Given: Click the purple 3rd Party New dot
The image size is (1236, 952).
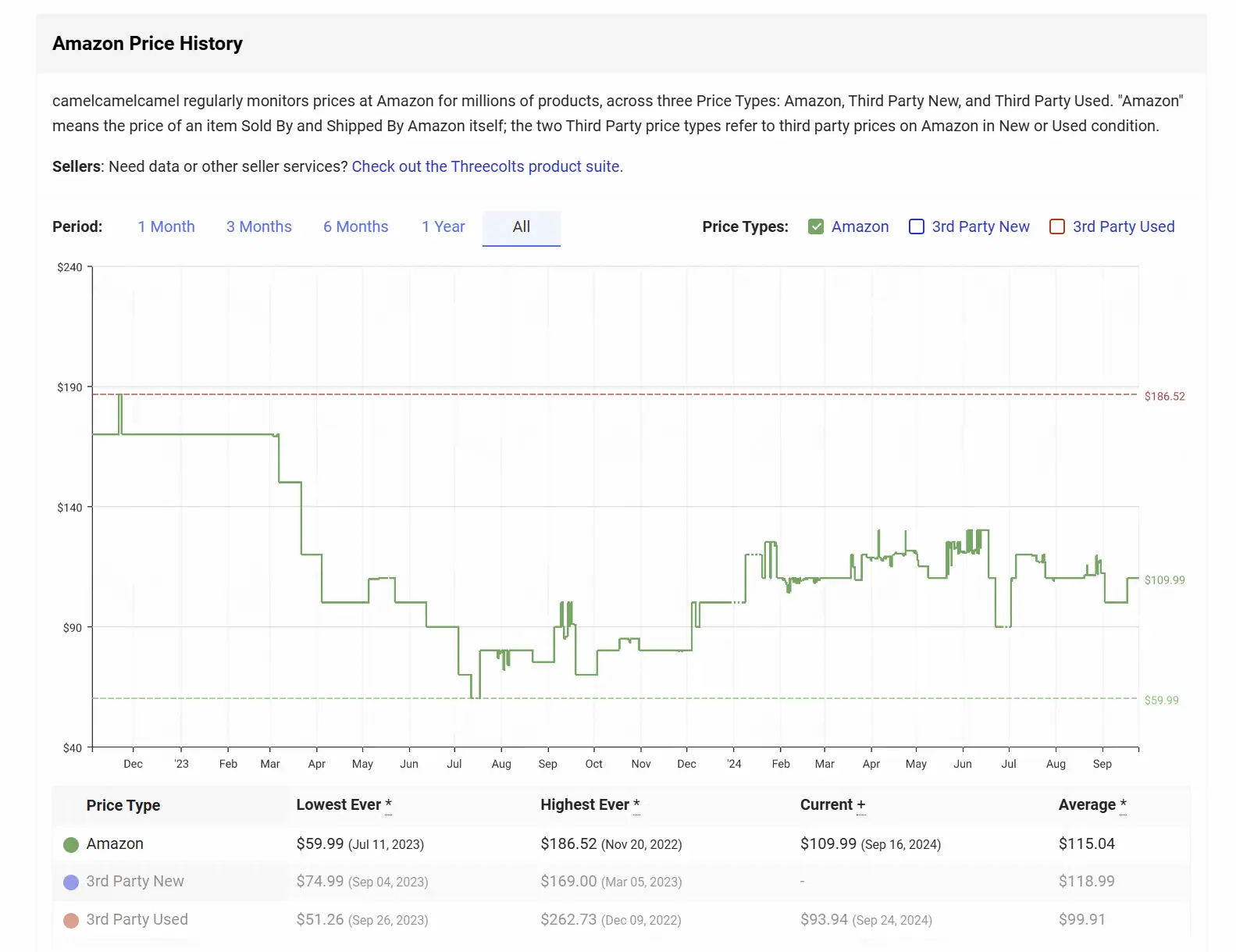Looking at the screenshot, I should tap(70, 882).
